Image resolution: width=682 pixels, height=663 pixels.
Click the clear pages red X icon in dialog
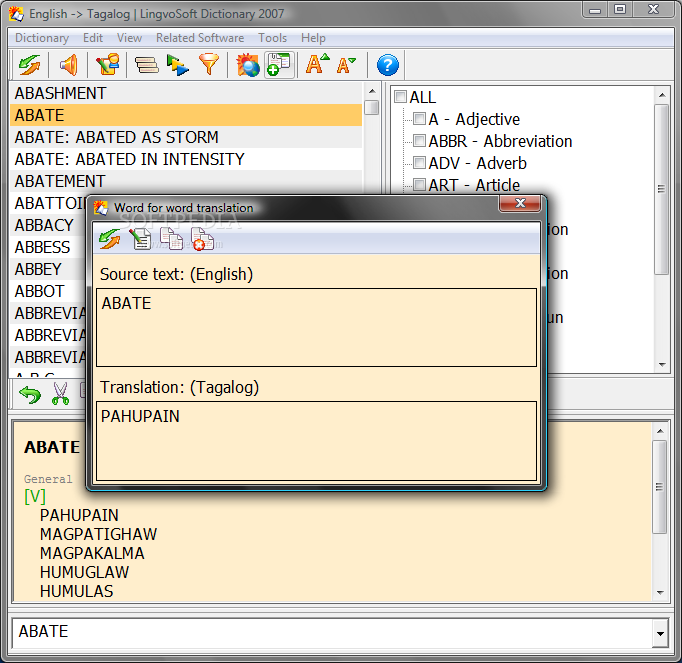pyautogui.click(x=202, y=240)
